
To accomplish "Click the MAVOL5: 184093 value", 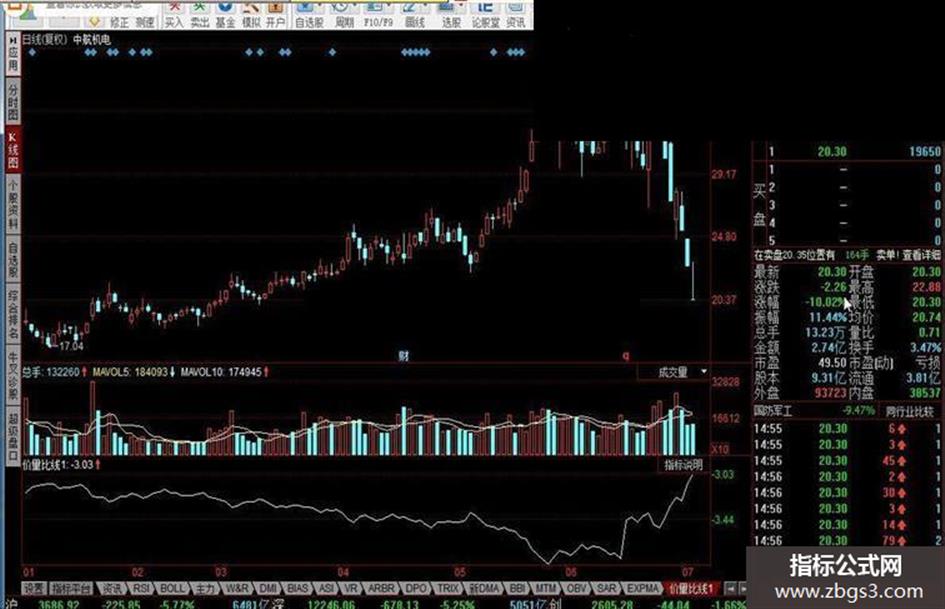I will [x=133, y=372].
